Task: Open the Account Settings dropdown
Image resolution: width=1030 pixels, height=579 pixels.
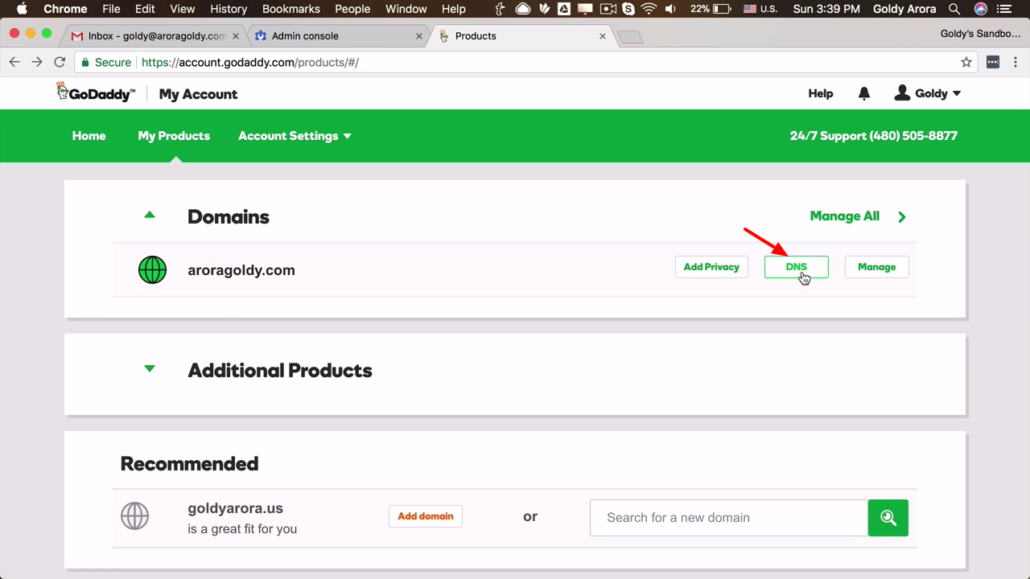Action: [x=294, y=136]
